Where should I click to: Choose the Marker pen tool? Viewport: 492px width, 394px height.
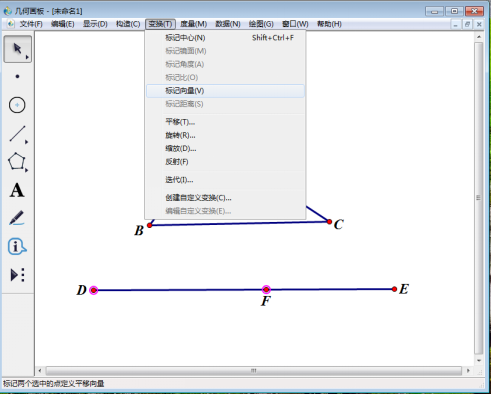coord(17,218)
